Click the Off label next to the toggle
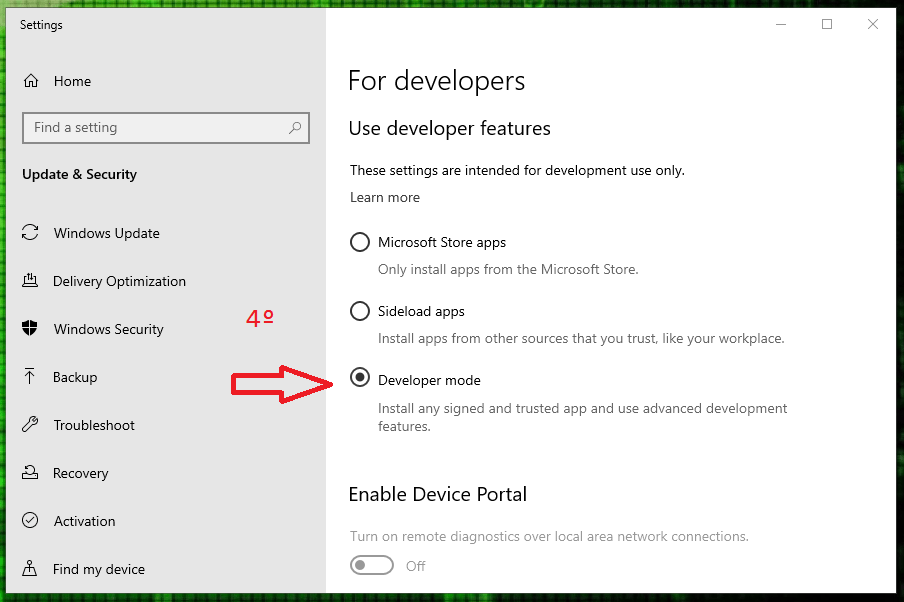This screenshot has width=904, height=602. pyautogui.click(x=415, y=565)
